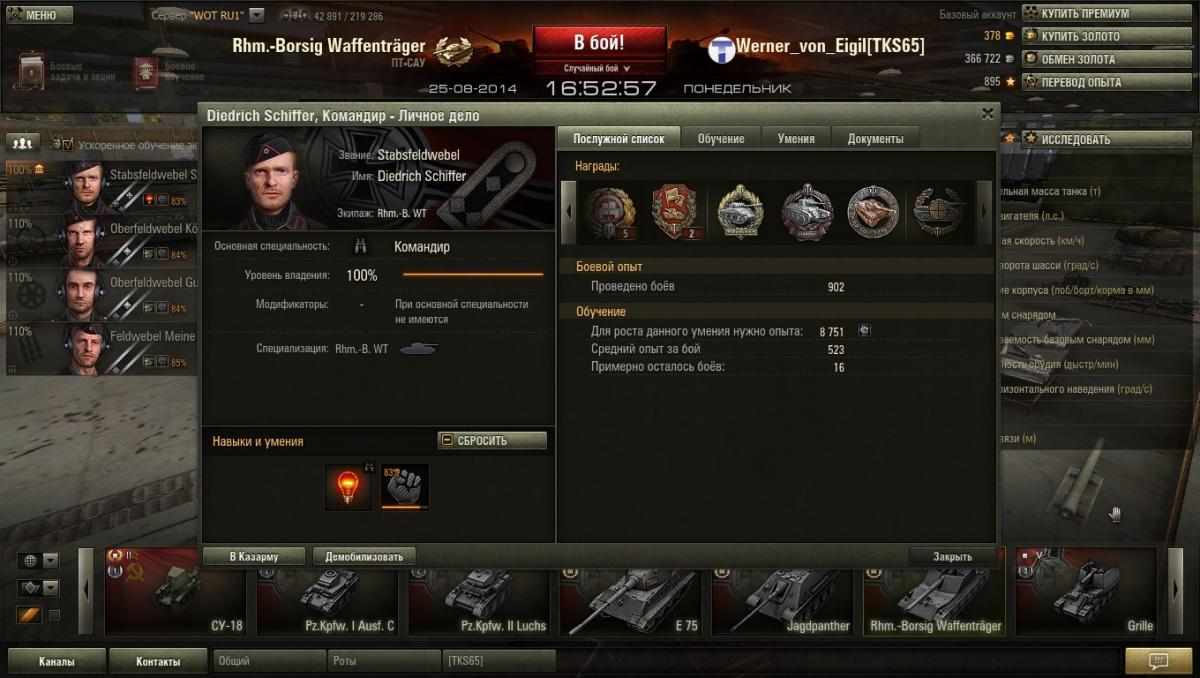Open the Общий chat channel tab
Image resolution: width=1200 pixels, height=678 pixels.
269,661
